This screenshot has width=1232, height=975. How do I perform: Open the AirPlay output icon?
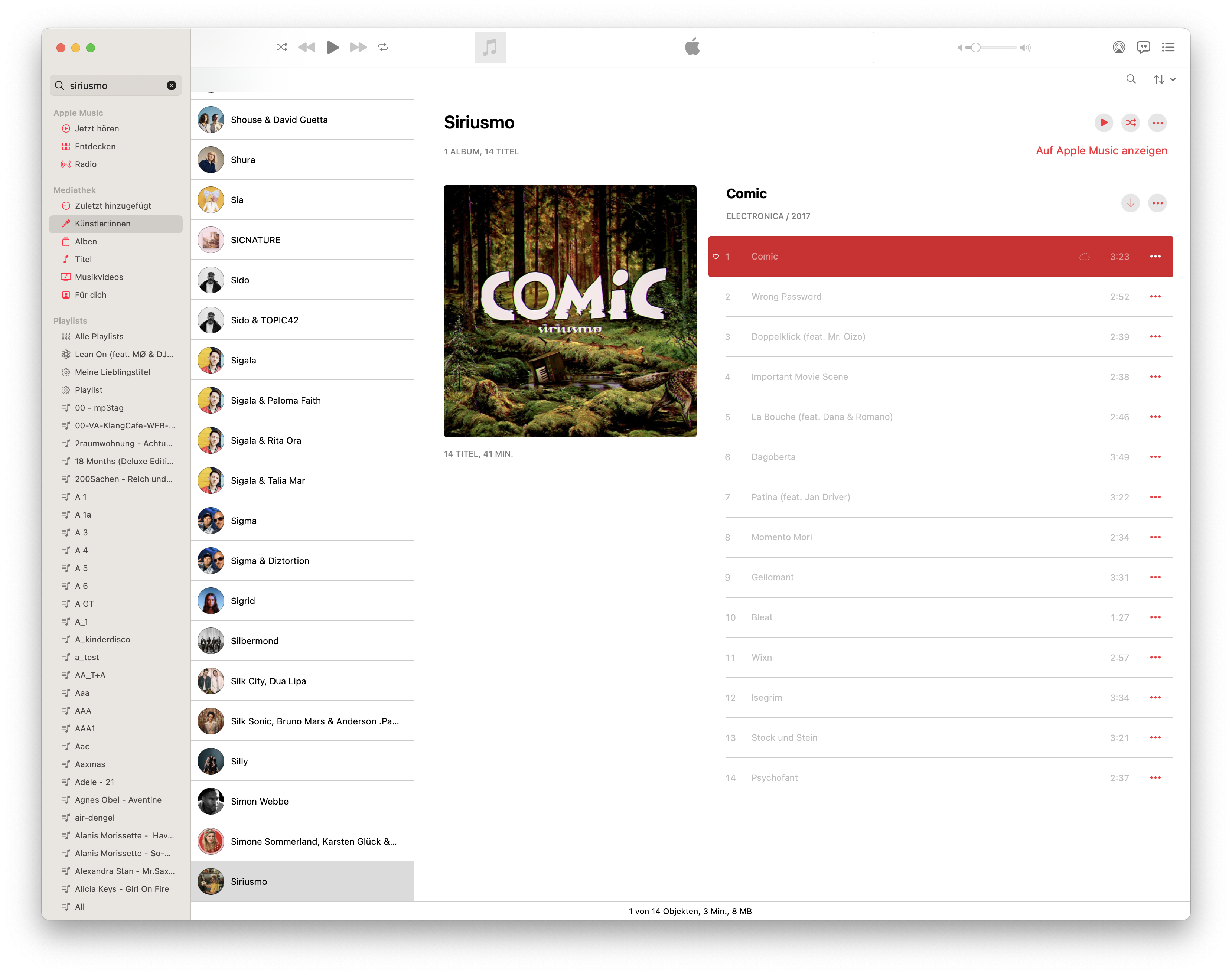click(x=1118, y=48)
